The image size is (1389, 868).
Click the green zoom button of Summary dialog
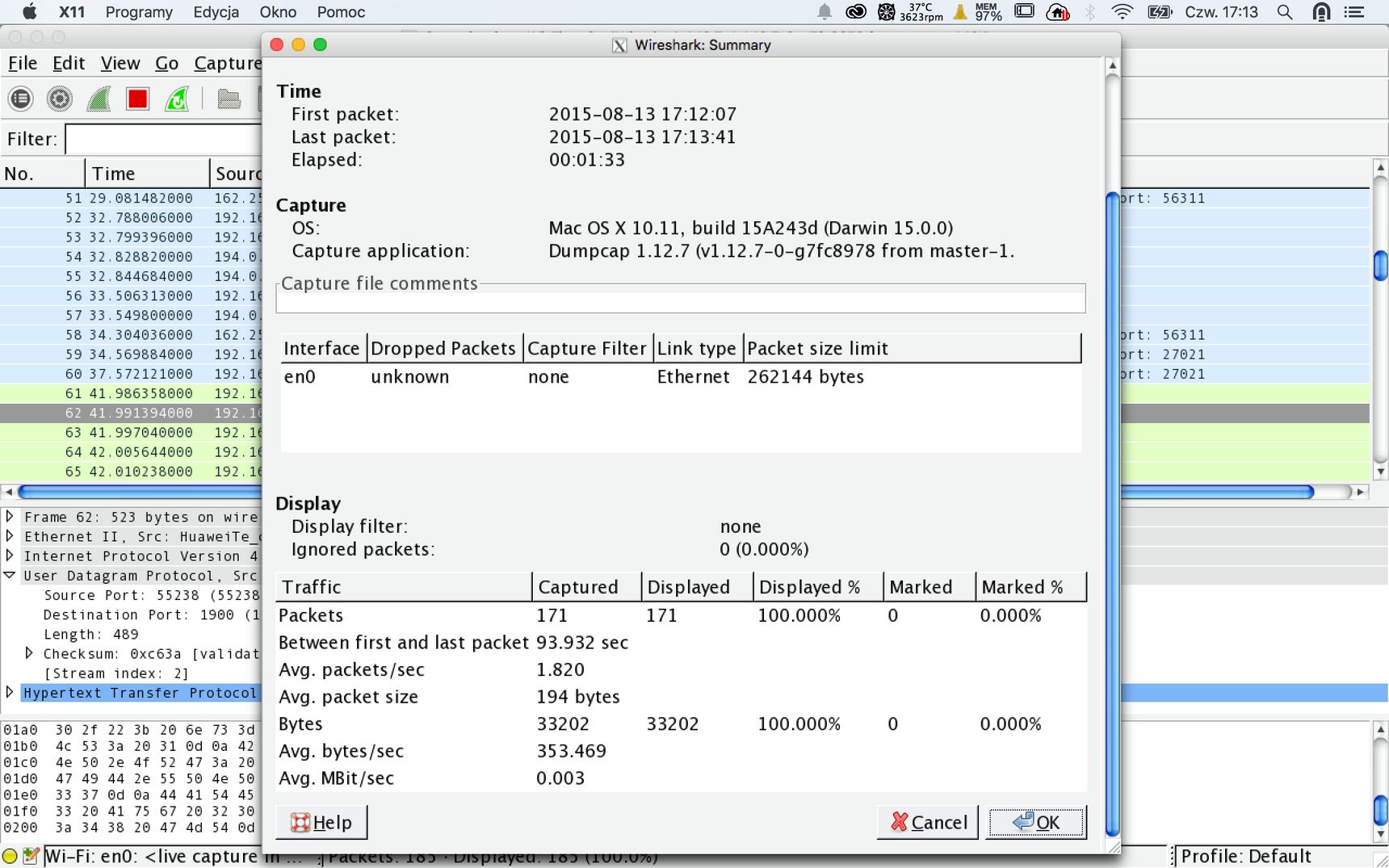click(320, 44)
